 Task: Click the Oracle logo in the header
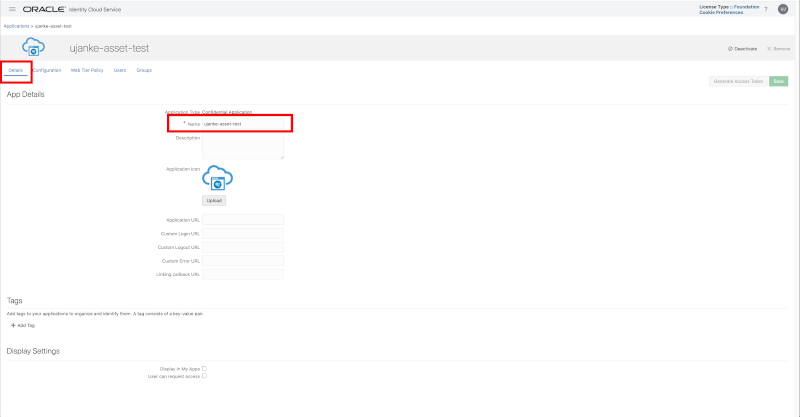pos(44,9)
